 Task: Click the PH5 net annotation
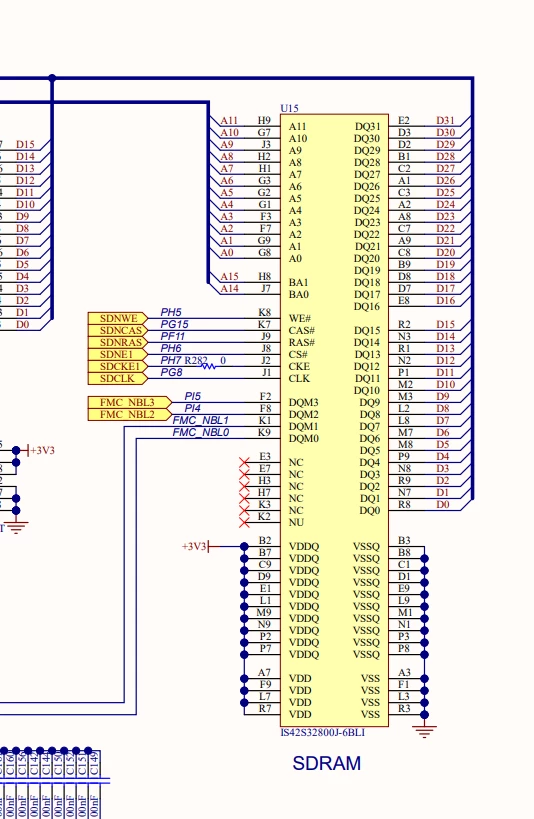point(171,312)
